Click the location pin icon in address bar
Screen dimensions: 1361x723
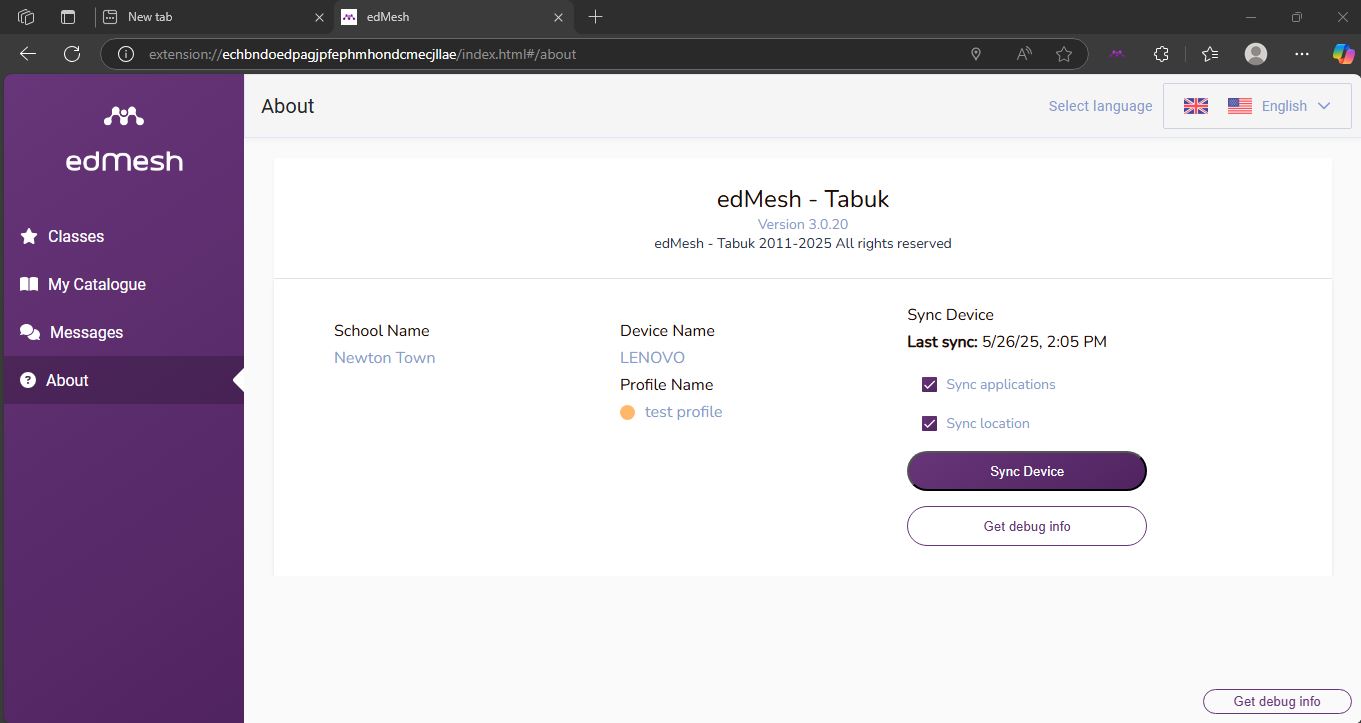(x=976, y=54)
